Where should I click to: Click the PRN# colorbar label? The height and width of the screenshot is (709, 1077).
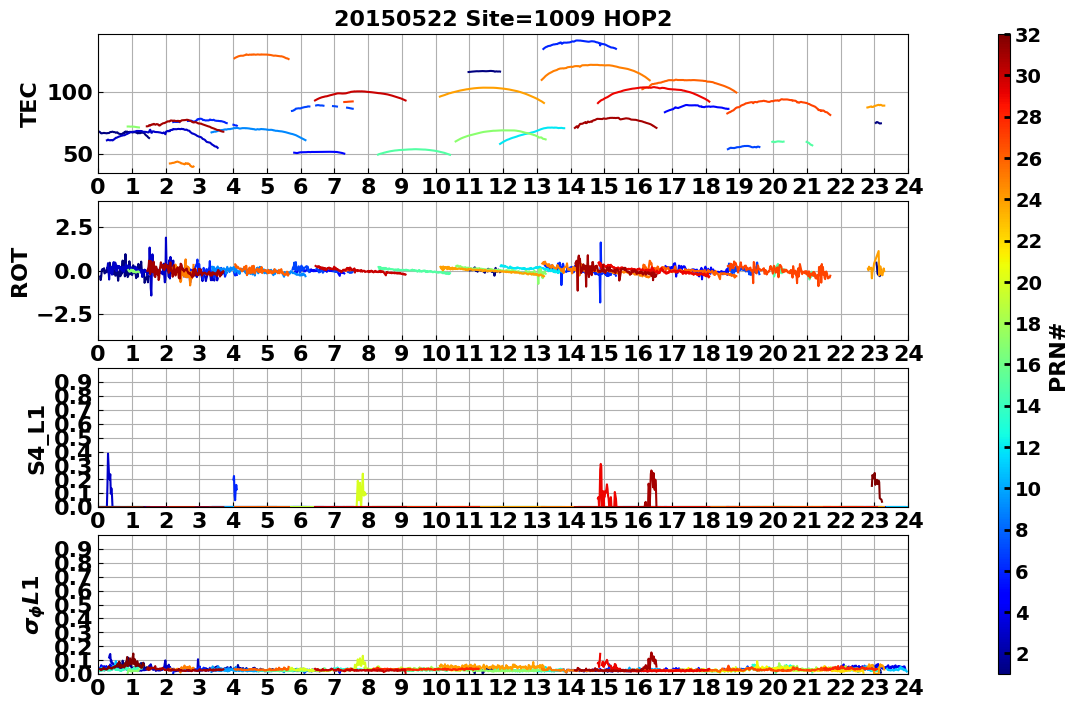coord(1058,358)
